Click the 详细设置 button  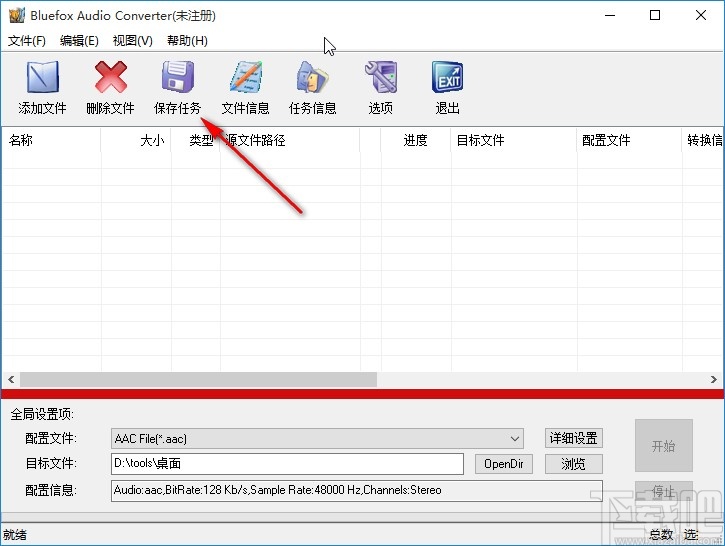point(573,438)
